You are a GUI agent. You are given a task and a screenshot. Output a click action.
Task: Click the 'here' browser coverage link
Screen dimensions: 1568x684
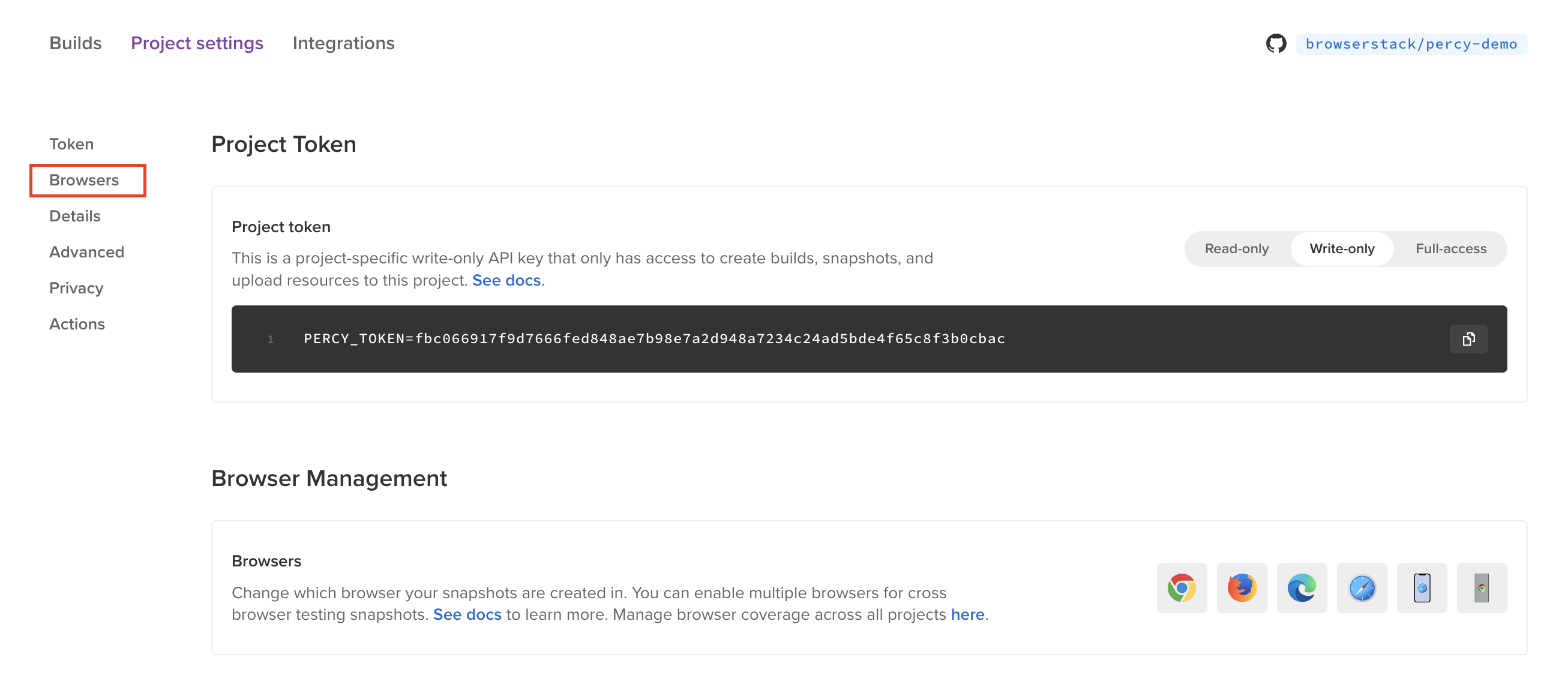click(967, 614)
